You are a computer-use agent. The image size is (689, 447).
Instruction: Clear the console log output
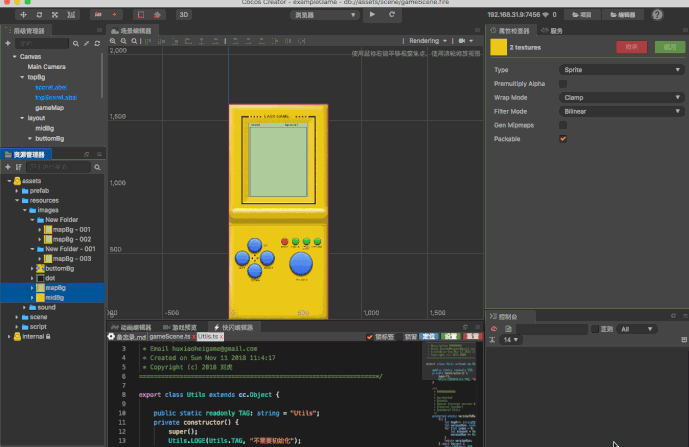point(494,329)
